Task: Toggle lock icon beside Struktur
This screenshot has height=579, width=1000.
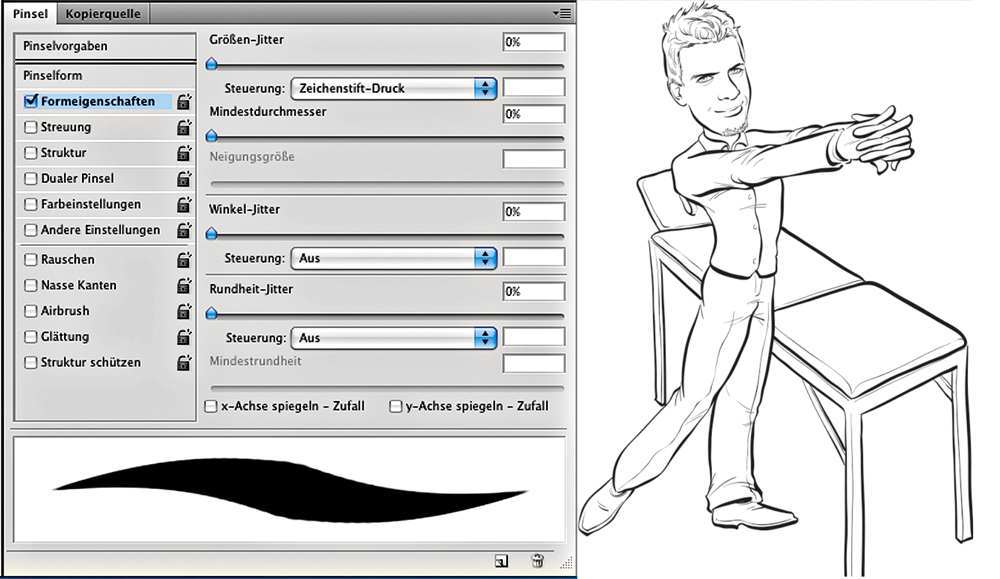Action: coord(184,153)
